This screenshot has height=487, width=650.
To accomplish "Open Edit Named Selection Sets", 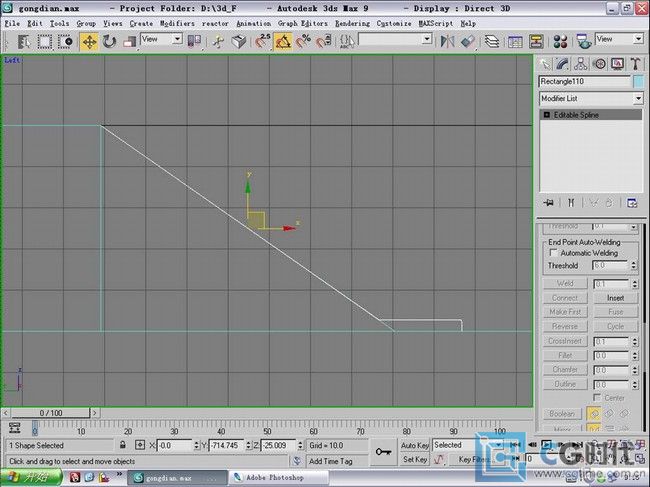I will point(347,41).
